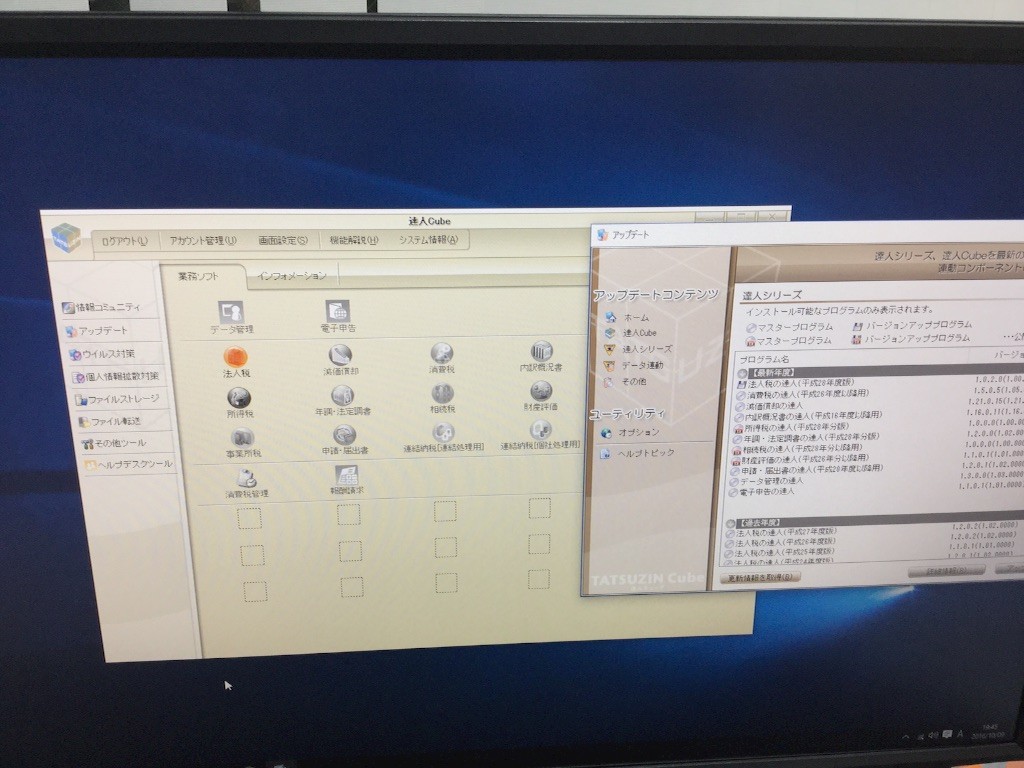This screenshot has width=1024, height=768.
Task: Launch 申請・届出書 icon
Action: tap(345, 440)
